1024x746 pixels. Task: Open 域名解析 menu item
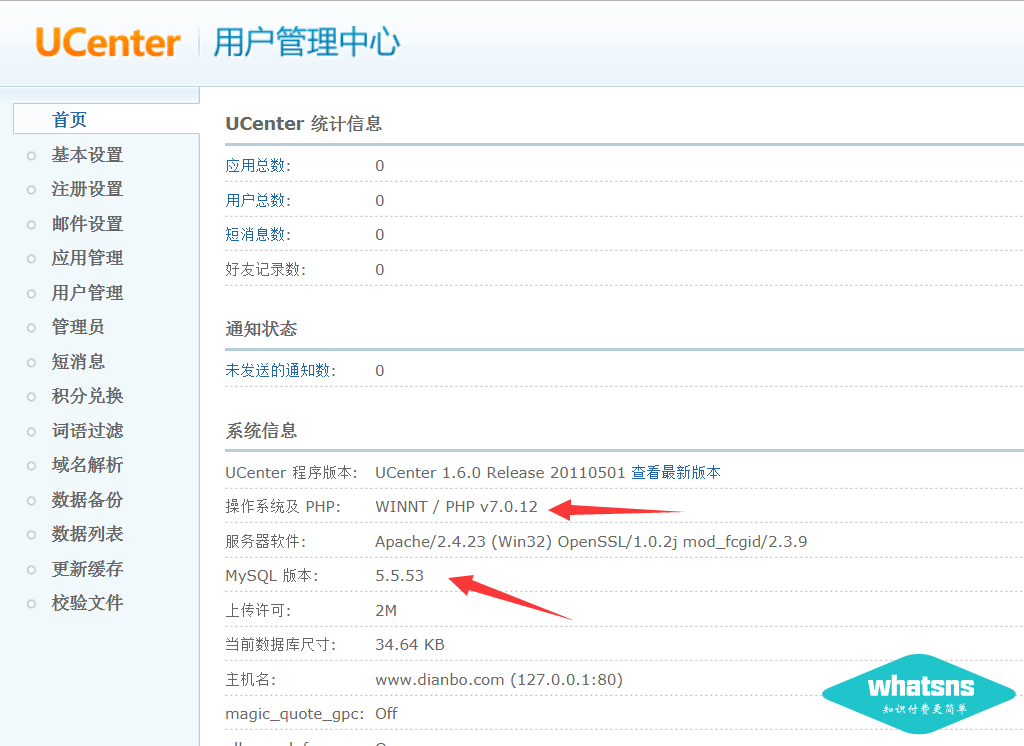click(x=87, y=465)
